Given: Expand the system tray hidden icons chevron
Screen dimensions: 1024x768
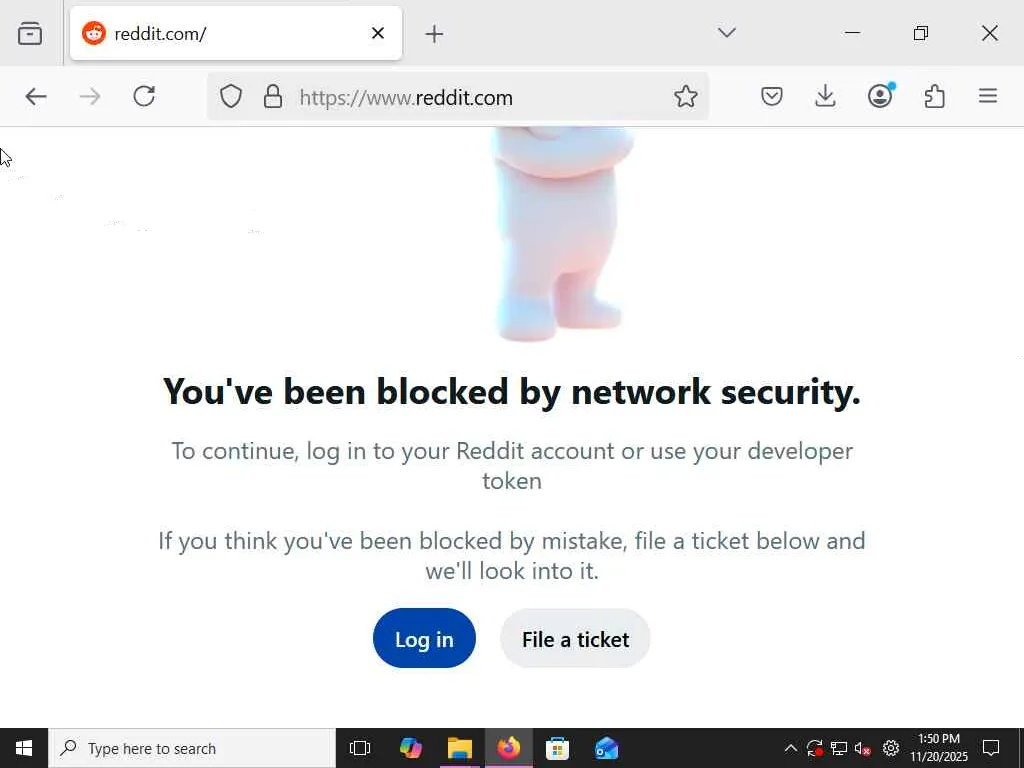Looking at the screenshot, I should tap(790, 748).
